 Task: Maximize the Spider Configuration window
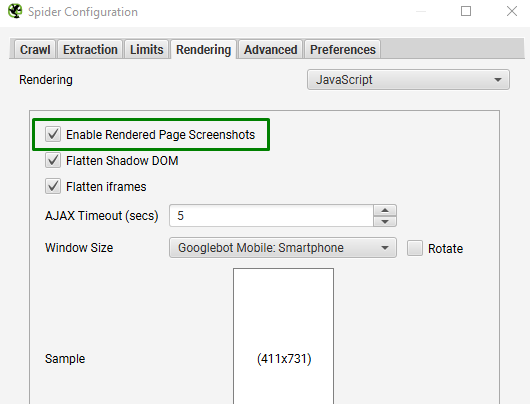coord(466,11)
